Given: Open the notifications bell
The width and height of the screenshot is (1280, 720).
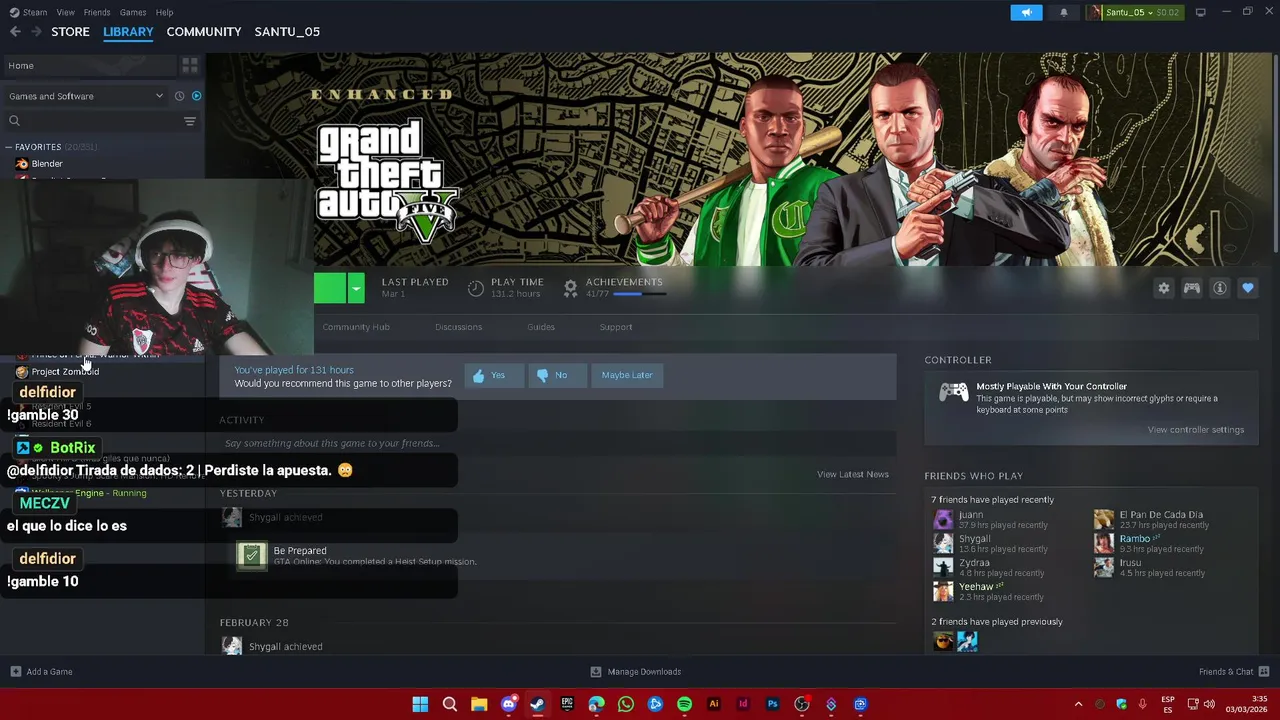Looking at the screenshot, I should [x=1063, y=12].
